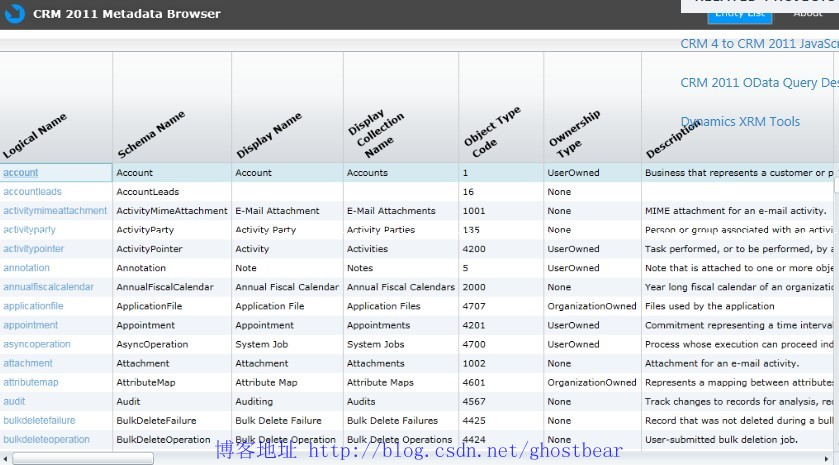Open the About tab
839x465 pixels.
[x=808, y=16]
